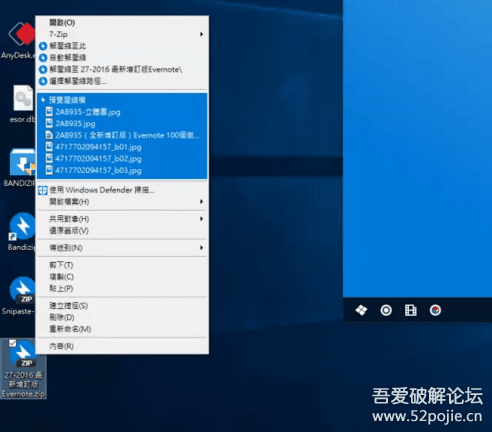
Task: Click 2A8935 Evernote 100 file name text
Action: [x=127, y=135]
